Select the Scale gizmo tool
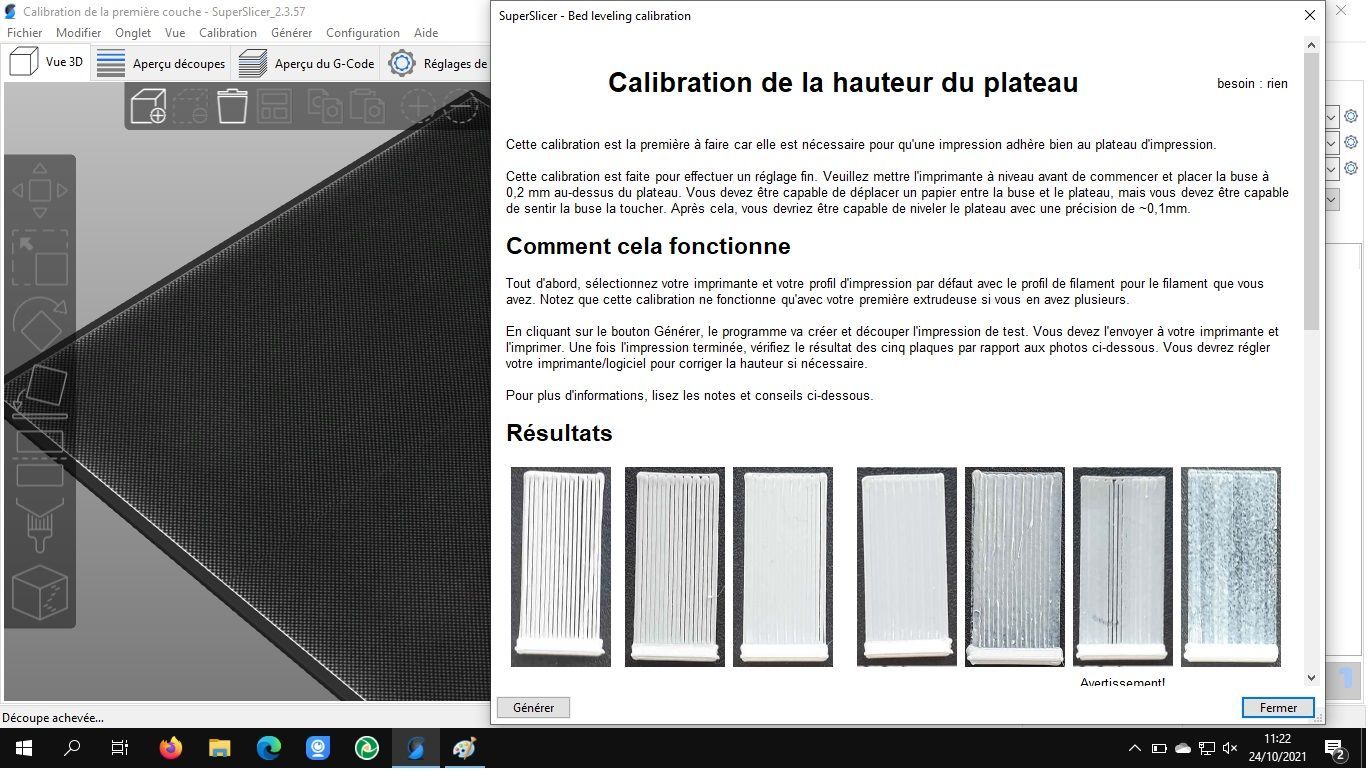The height and width of the screenshot is (772, 1368). (40, 258)
